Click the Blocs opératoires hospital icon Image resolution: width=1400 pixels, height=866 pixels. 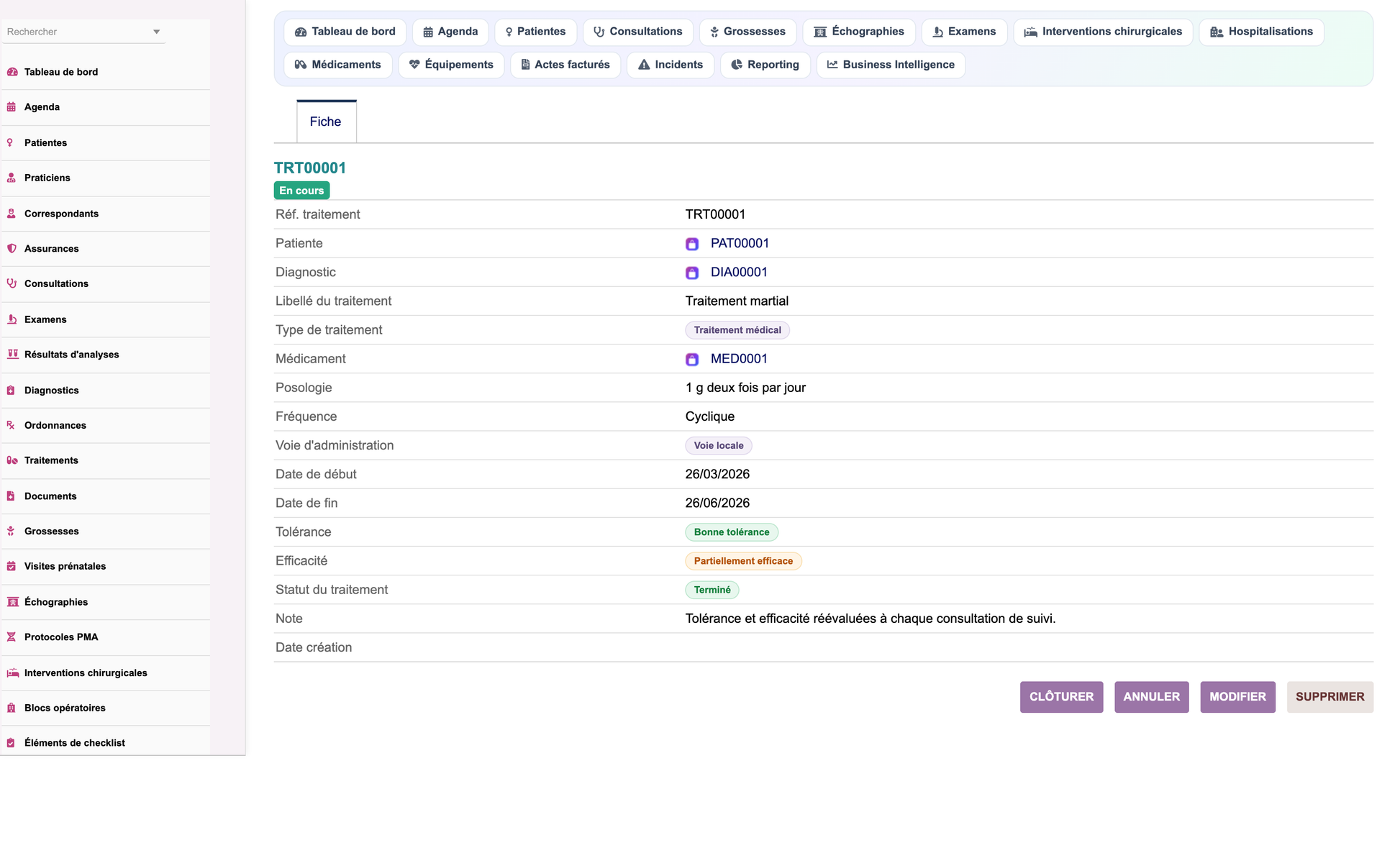click(x=11, y=708)
